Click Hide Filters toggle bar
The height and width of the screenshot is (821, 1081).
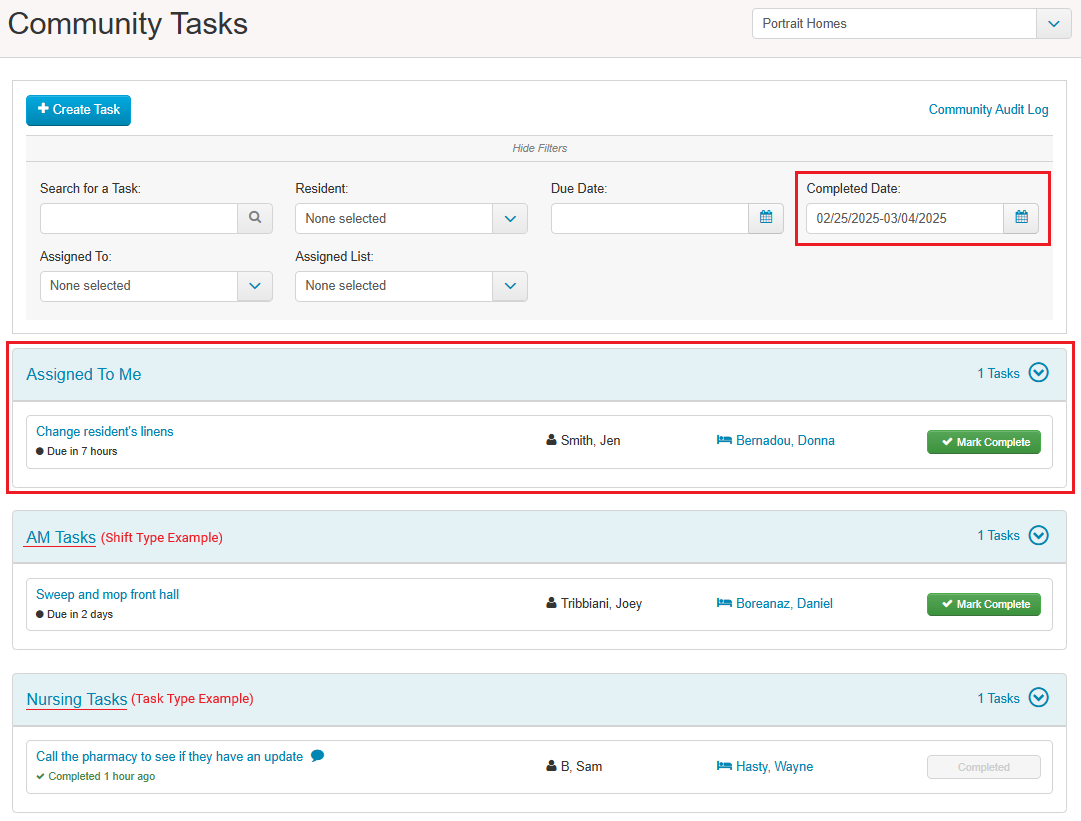pos(539,148)
